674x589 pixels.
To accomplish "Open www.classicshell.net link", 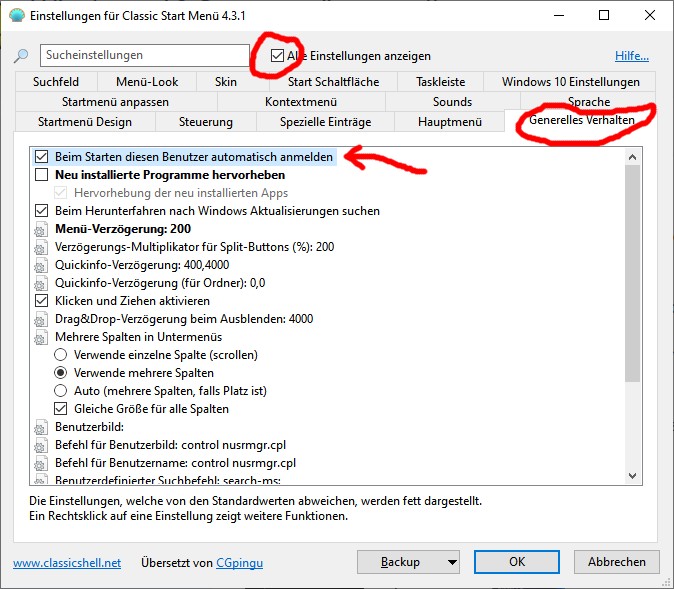I will pos(67,563).
